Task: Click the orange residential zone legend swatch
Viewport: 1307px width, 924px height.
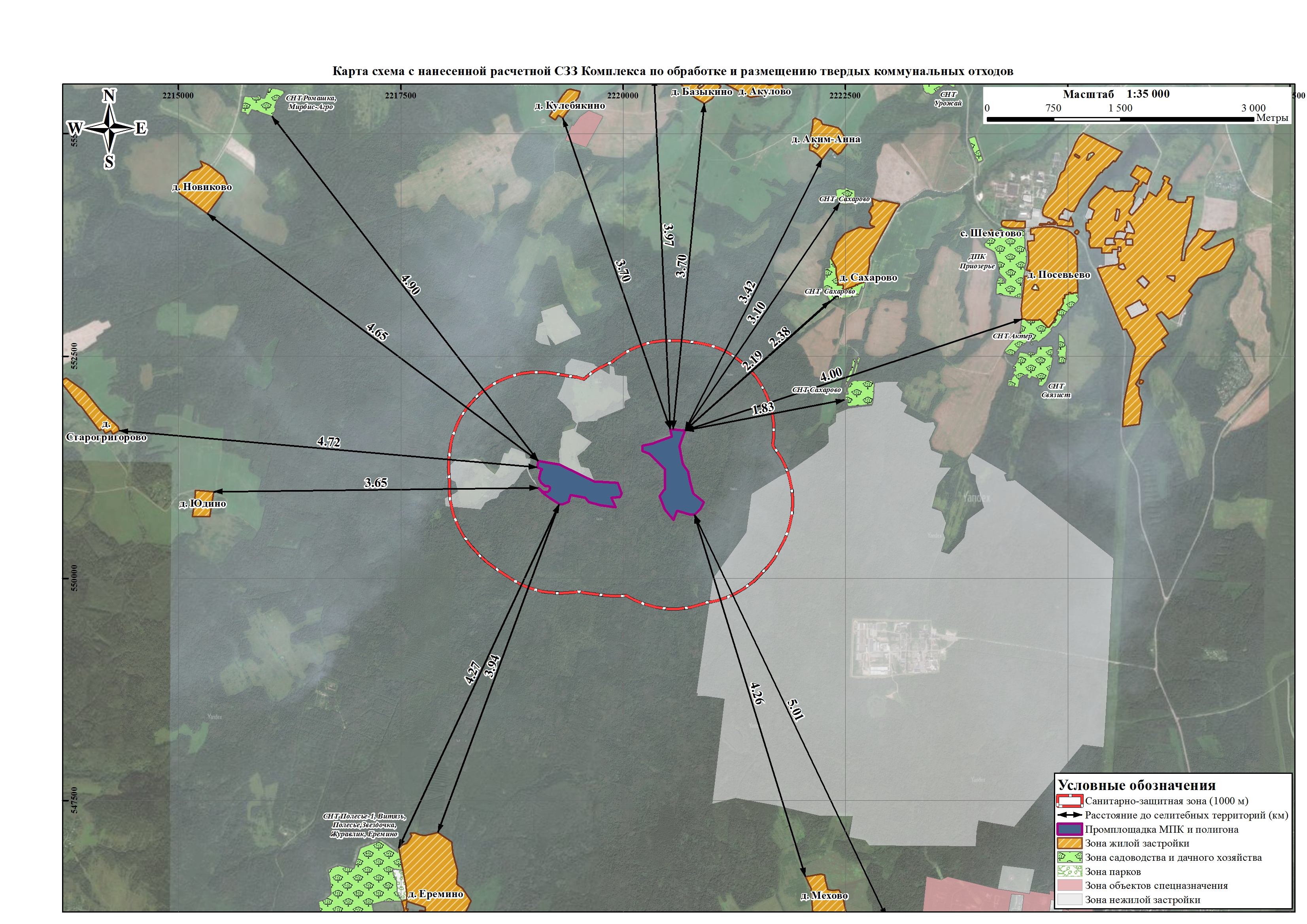Action: pos(1069,843)
